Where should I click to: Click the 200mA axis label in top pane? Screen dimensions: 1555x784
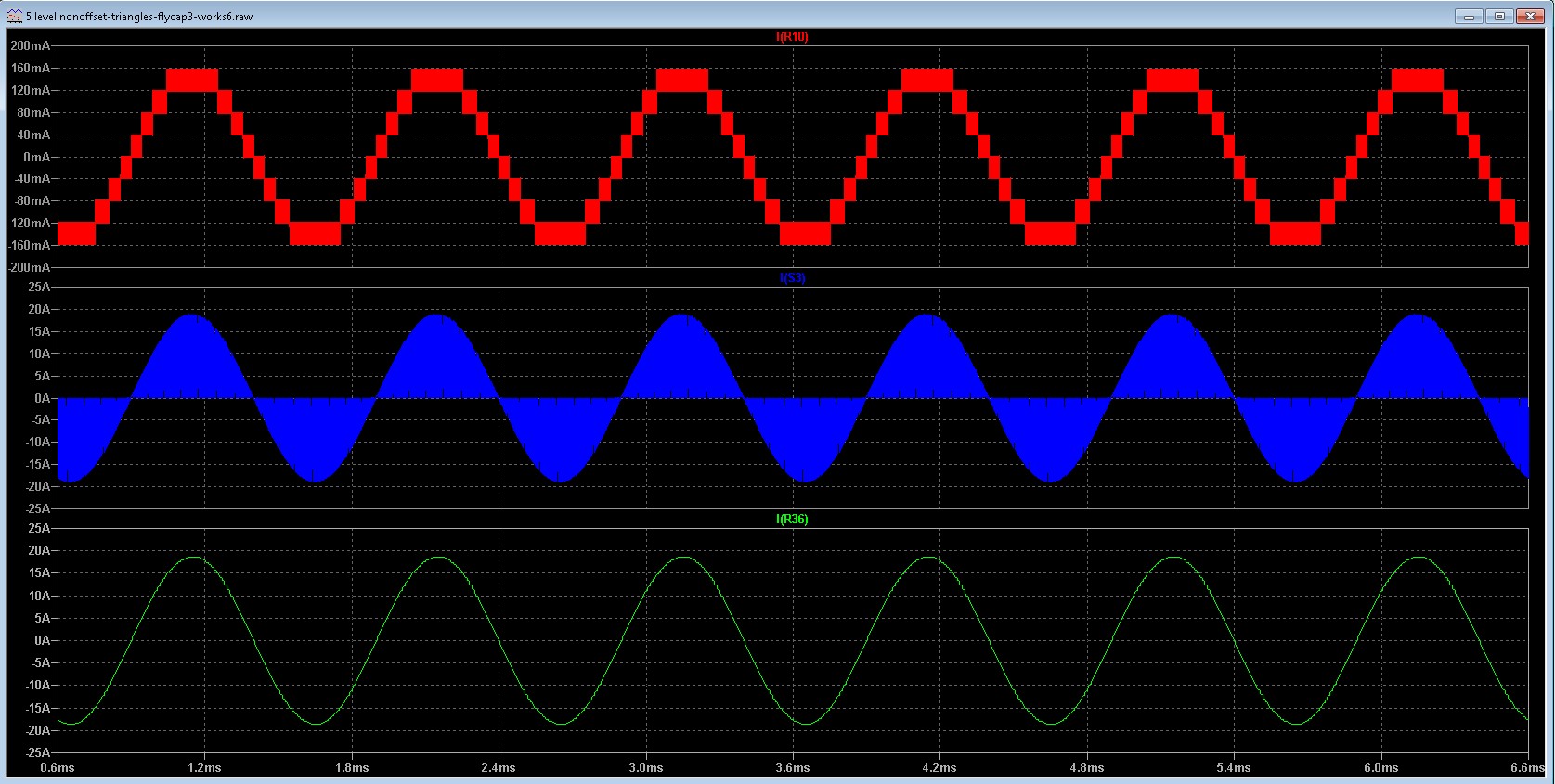pos(31,46)
